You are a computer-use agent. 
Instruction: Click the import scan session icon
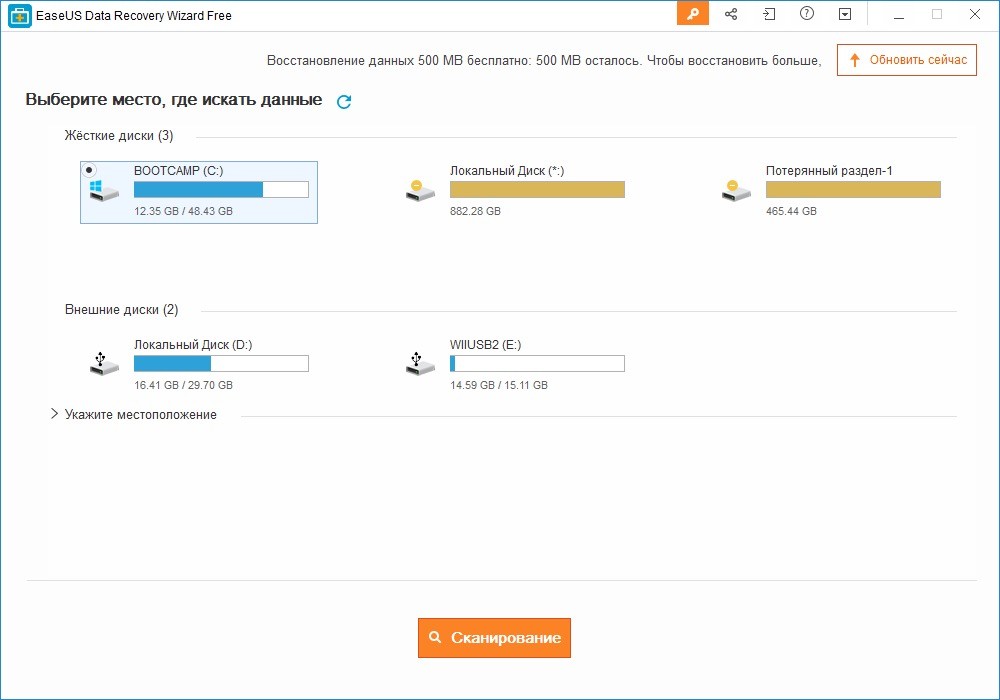(x=769, y=14)
